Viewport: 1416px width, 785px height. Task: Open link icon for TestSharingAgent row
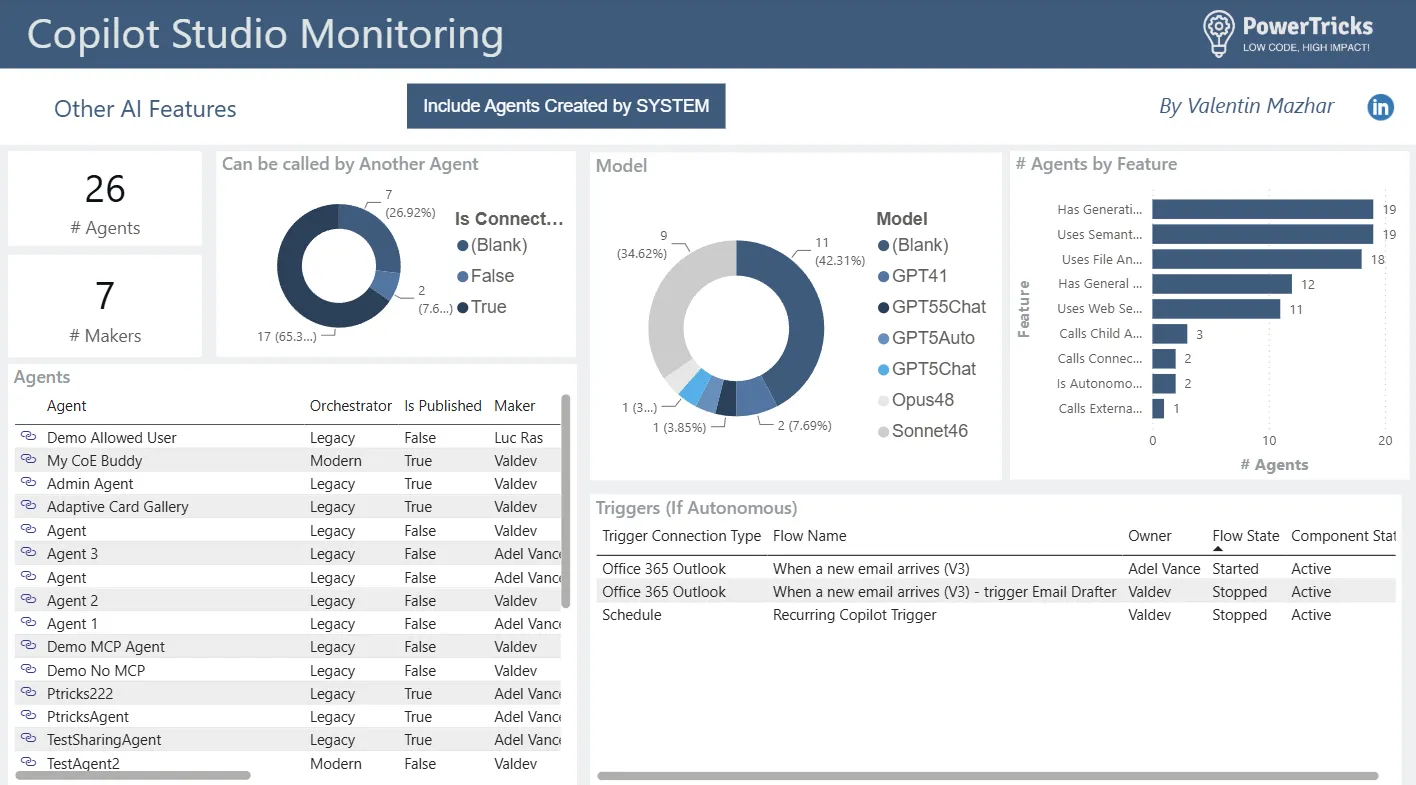(x=27, y=739)
